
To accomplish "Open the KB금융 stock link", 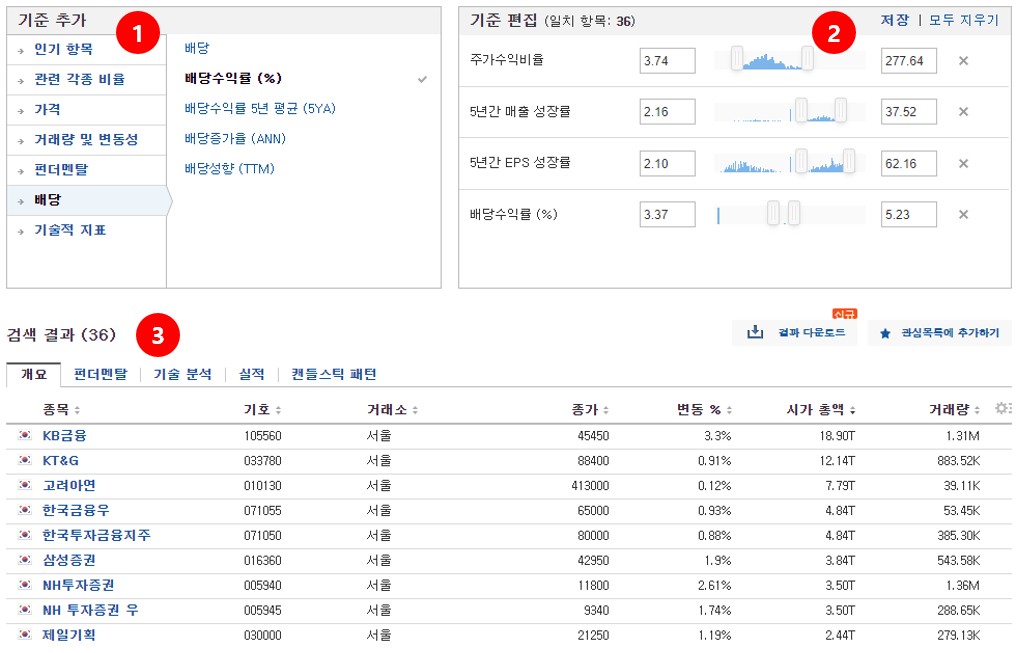I will (x=64, y=435).
